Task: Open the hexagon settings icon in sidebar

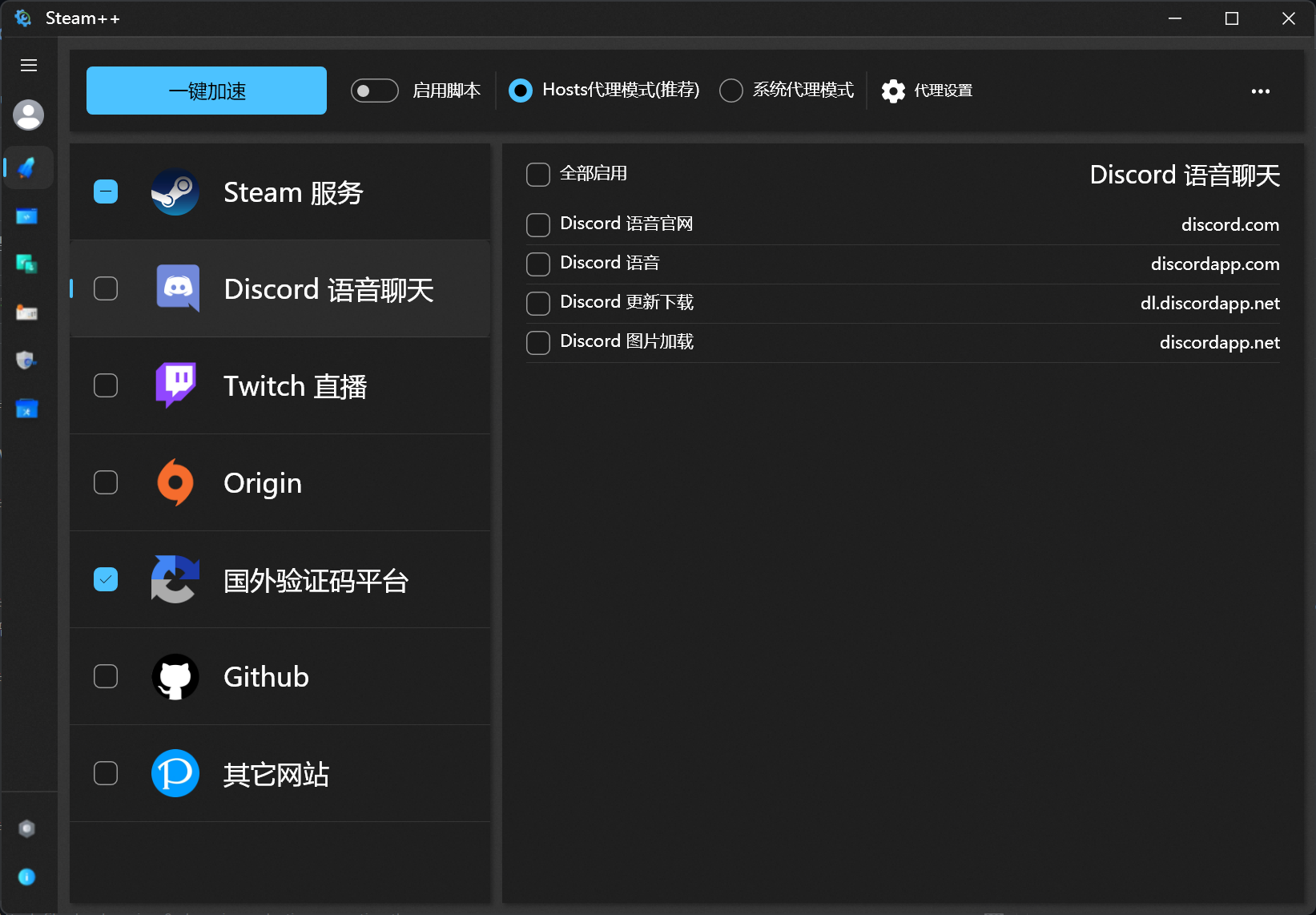Action: coord(26,828)
